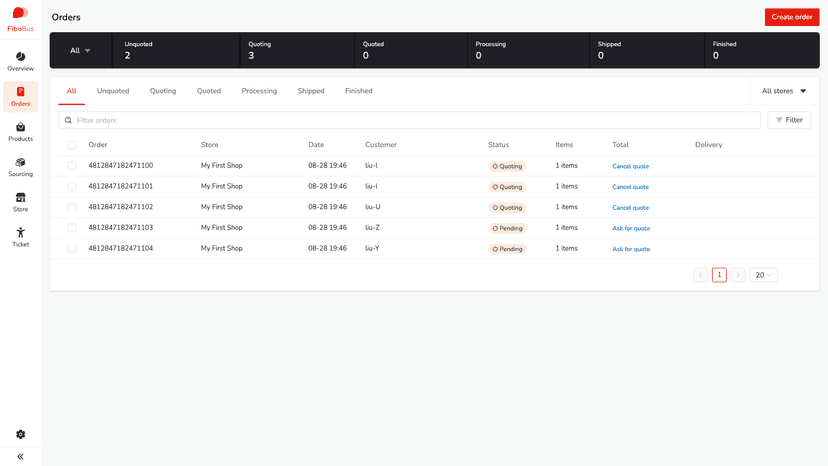The height and width of the screenshot is (466, 828).
Task: Click the Order column header
Action: pos(98,145)
